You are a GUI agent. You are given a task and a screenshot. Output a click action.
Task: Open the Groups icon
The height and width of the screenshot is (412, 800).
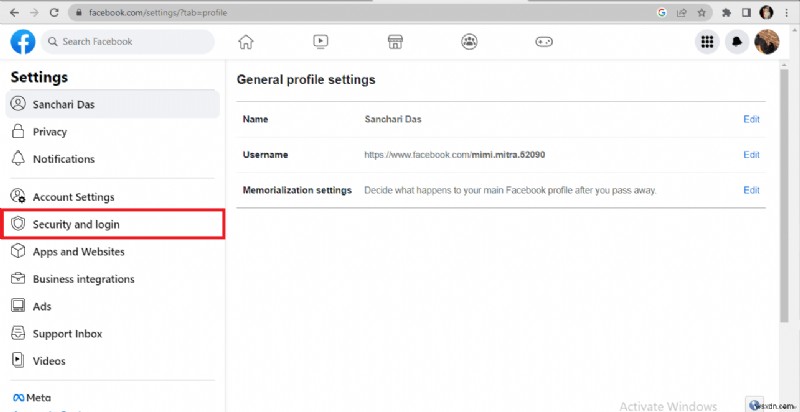[469, 42]
